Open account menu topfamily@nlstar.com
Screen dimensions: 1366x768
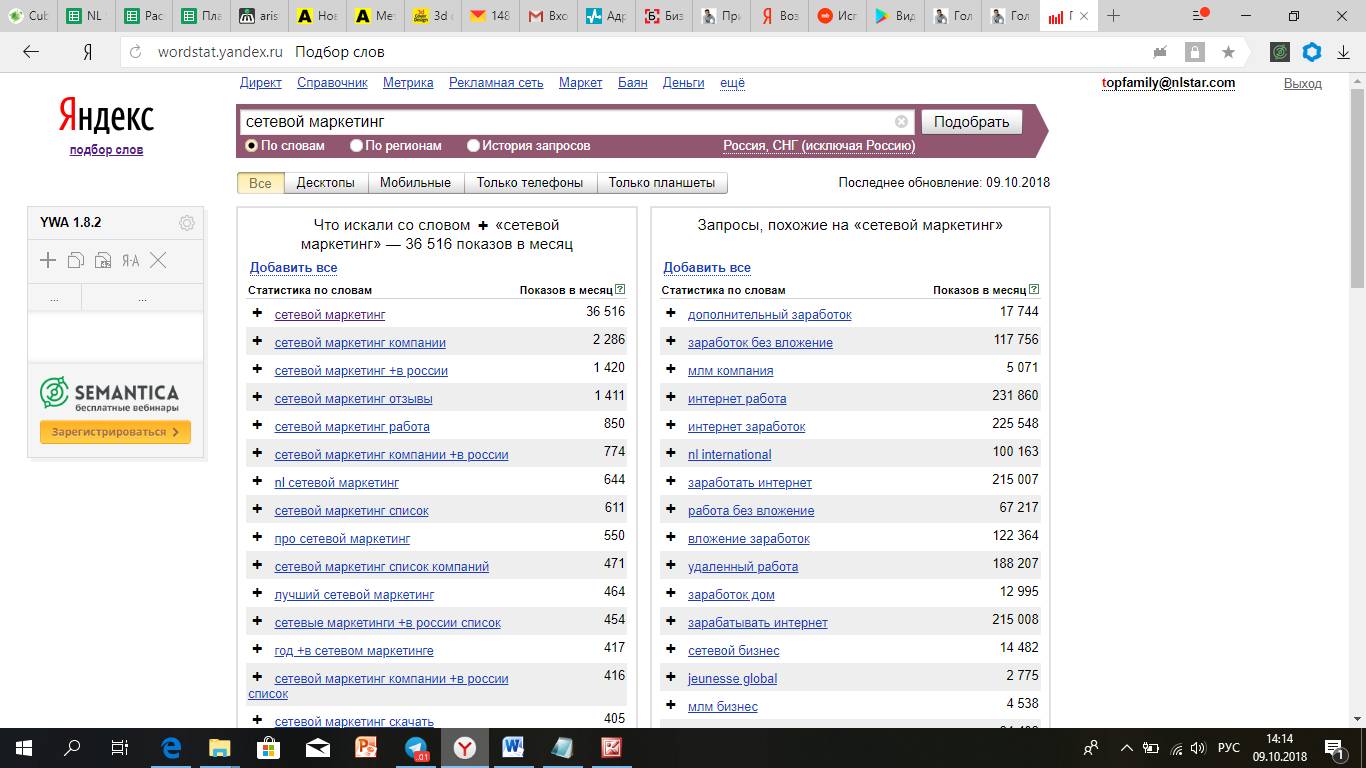tap(1167, 83)
